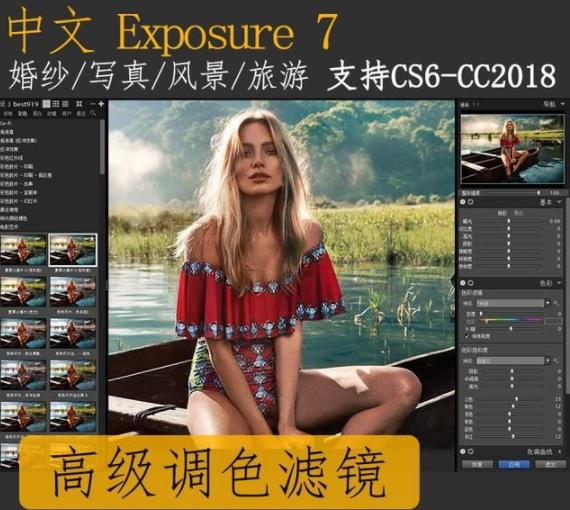Click the grey reset button left of apply
Image resolution: width=570 pixels, height=510 pixels.
click(x=477, y=465)
